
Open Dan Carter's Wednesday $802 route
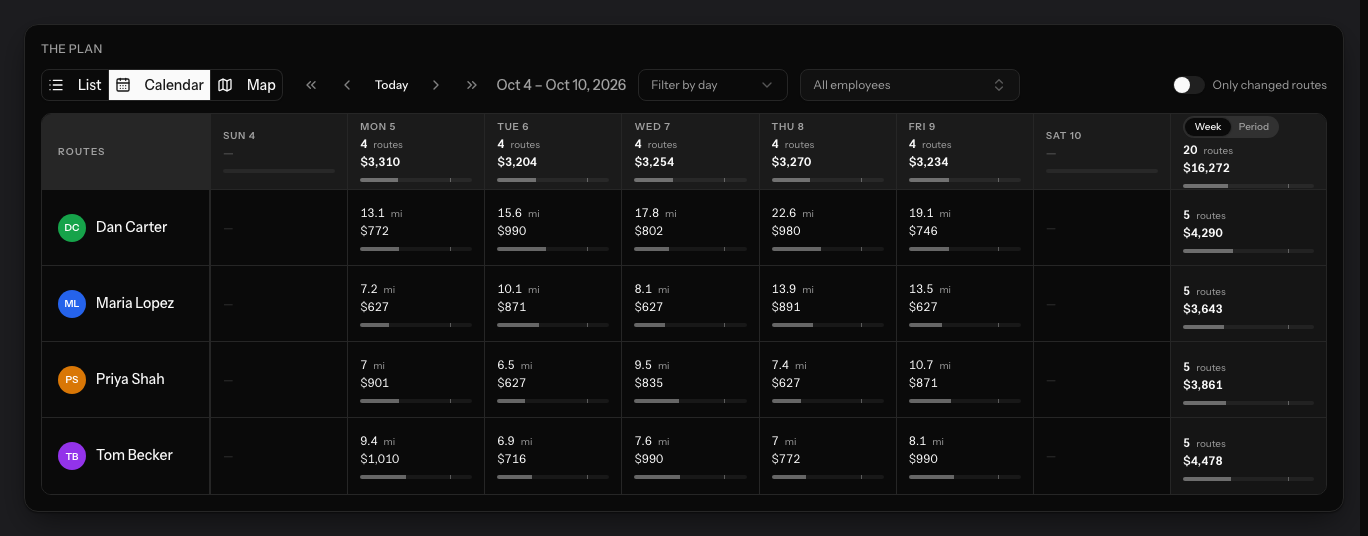tap(690, 228)
